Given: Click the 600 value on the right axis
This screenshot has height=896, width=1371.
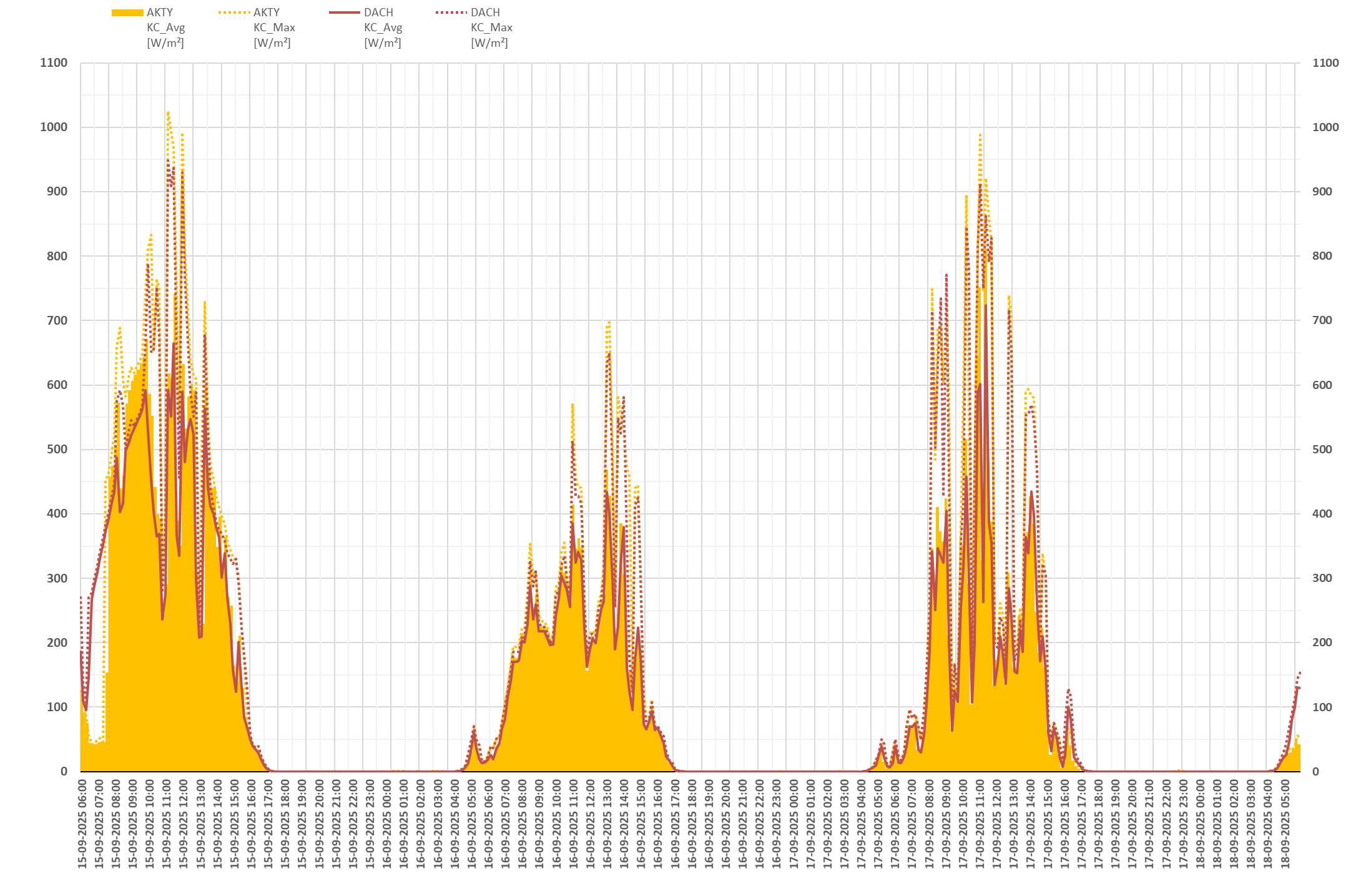Looking at the screenshot, I should pyautogui.click(x=1322, y=385).
